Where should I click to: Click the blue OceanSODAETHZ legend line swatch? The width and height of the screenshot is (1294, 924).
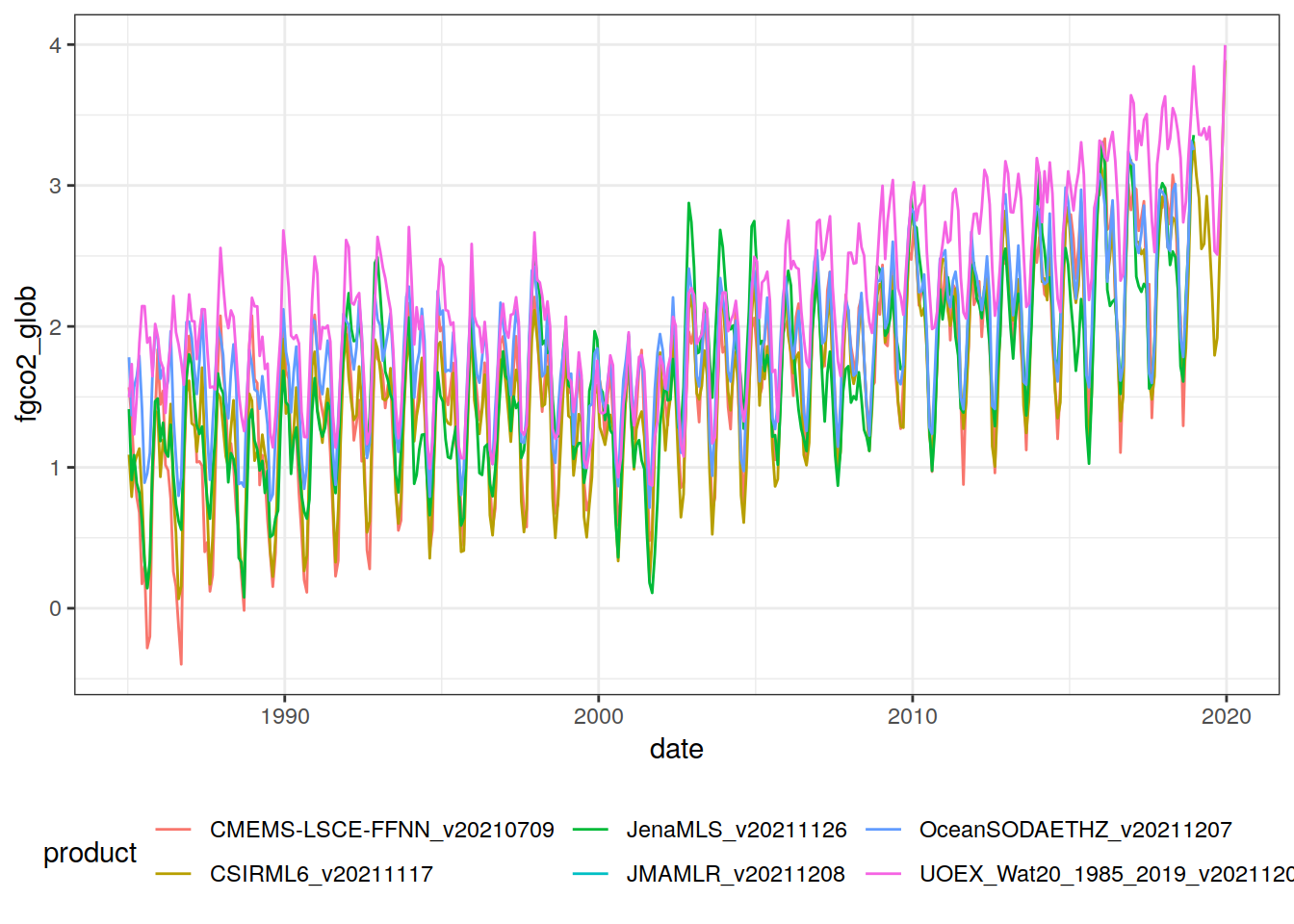883,830
